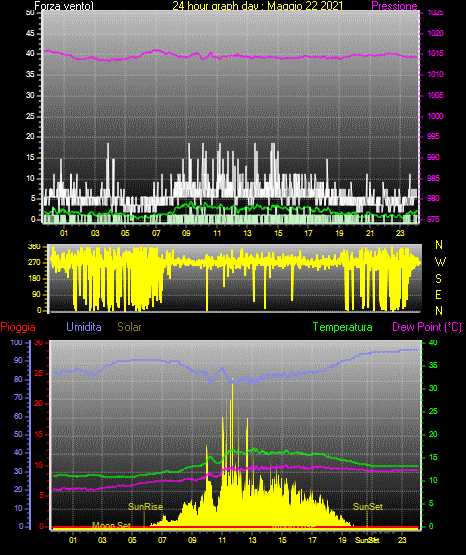Click the pressure axis value 1010

pyautogui.click(x=435, y=74)
